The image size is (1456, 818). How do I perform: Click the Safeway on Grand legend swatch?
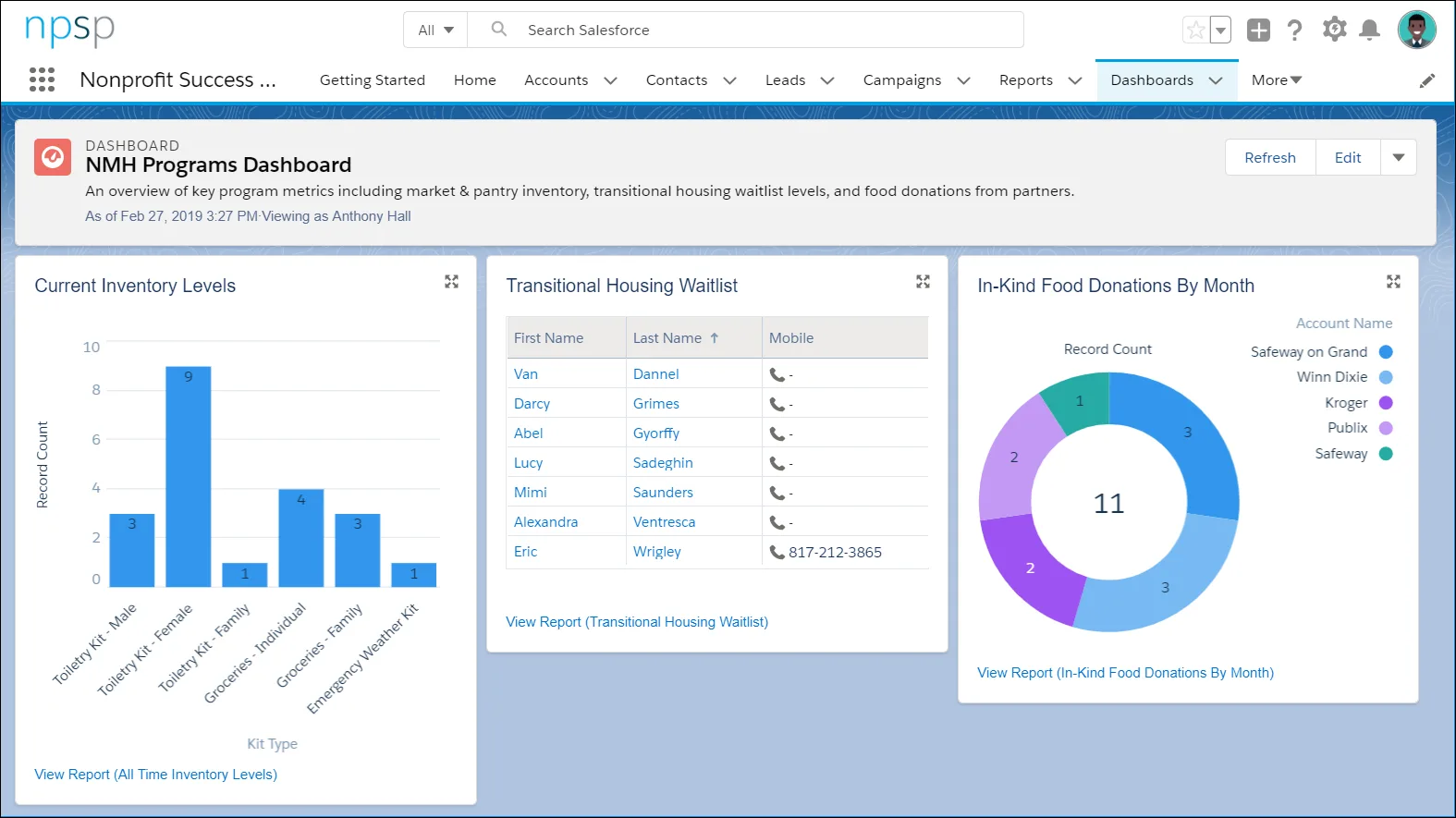1386,351
